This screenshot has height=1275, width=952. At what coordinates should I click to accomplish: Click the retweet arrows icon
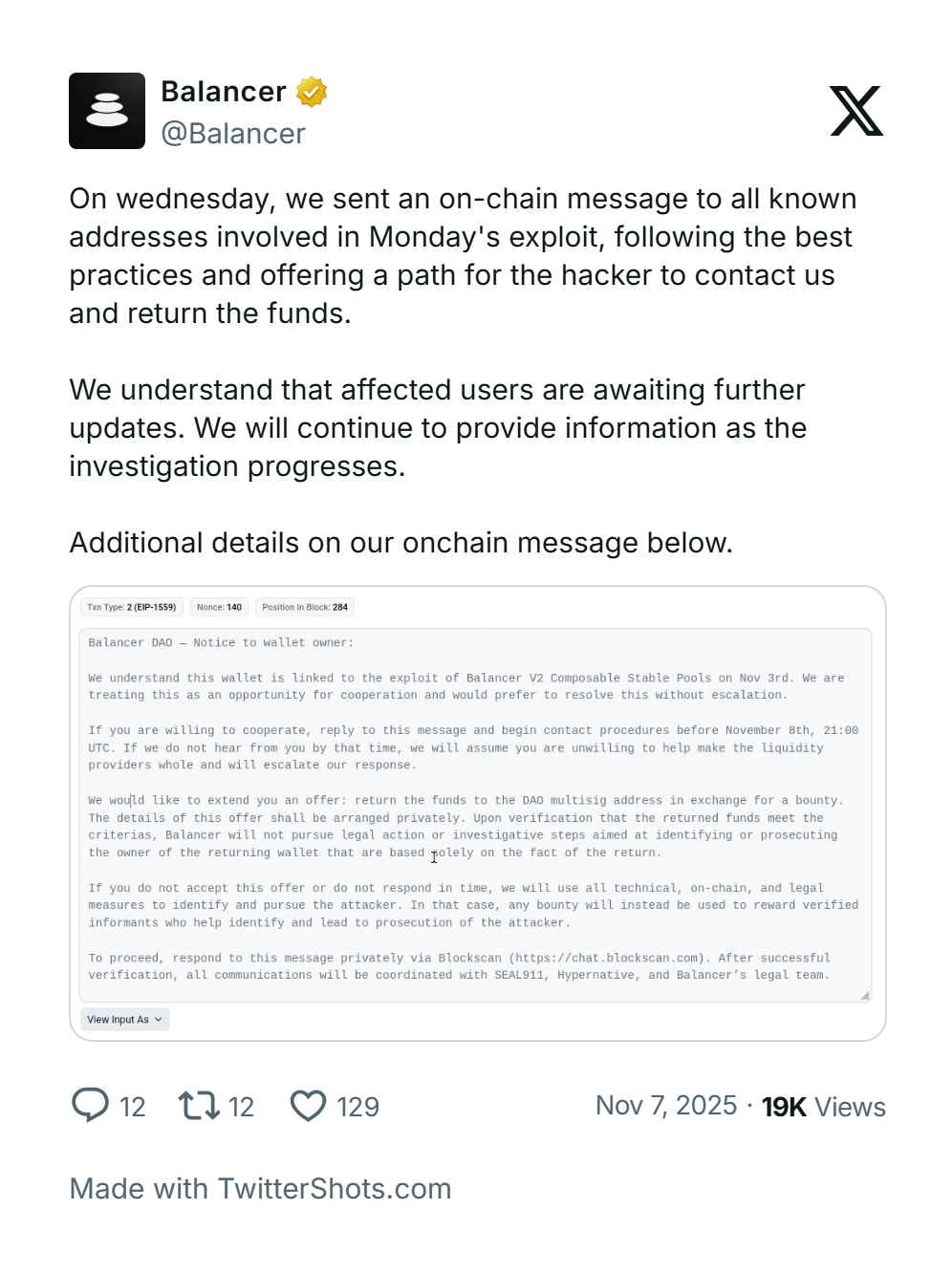(199, 1105)
